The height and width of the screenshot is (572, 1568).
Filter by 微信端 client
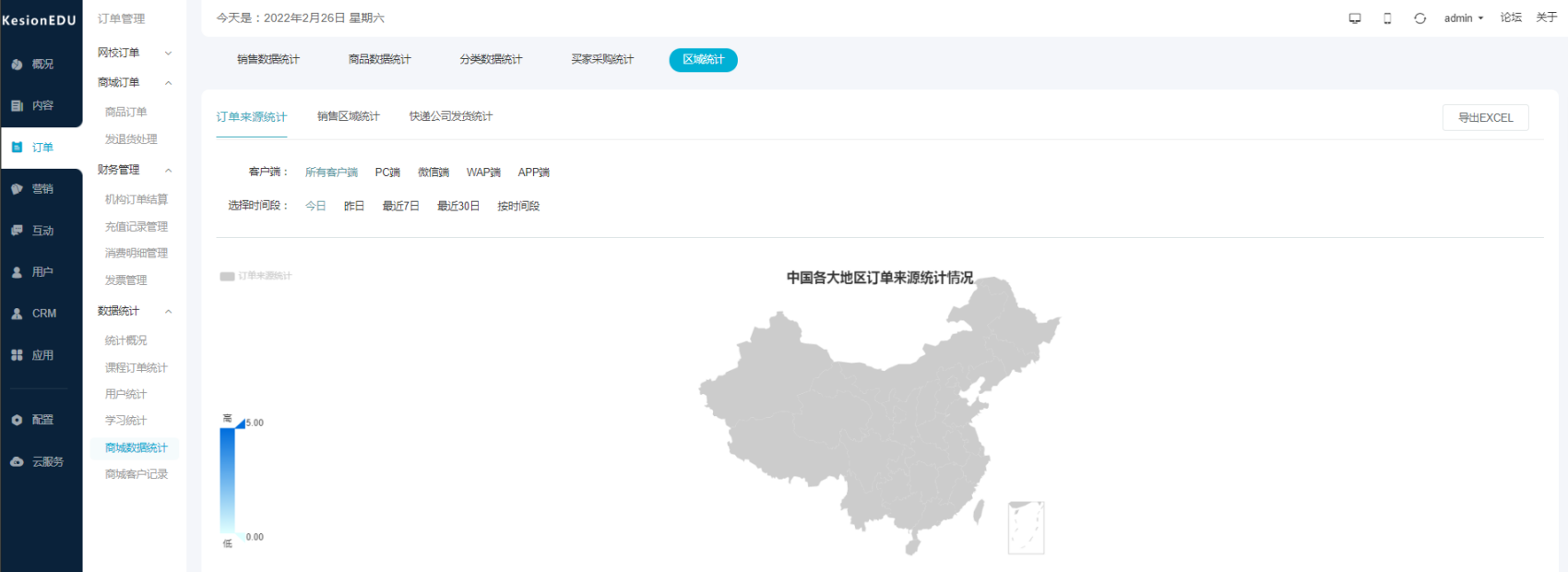click(434, 173)
